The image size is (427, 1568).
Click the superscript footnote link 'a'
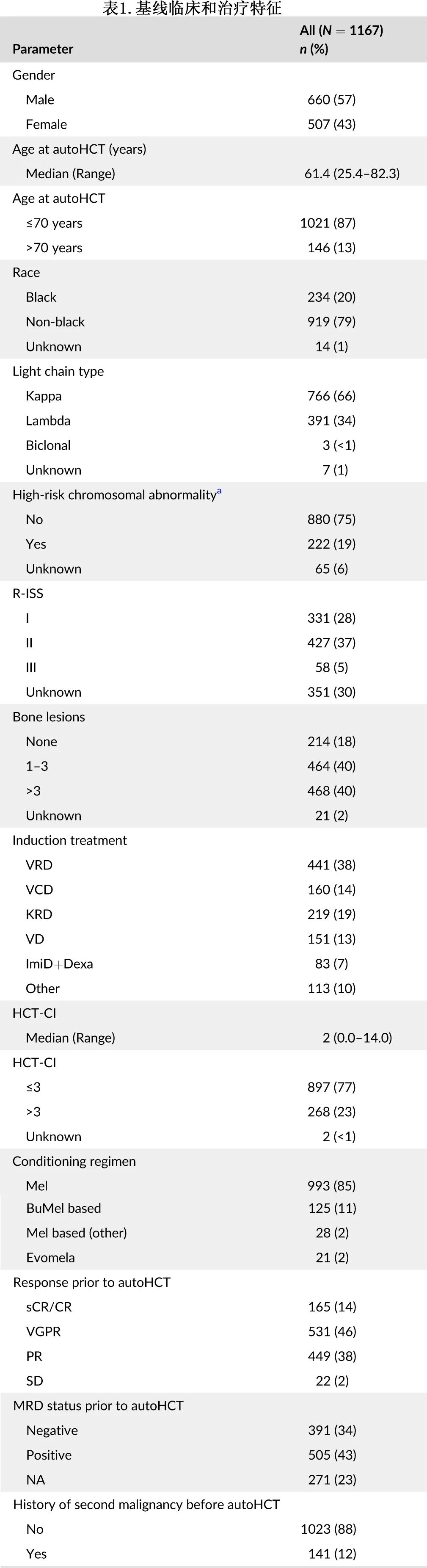pyautogui.click(x=219, y=491)
